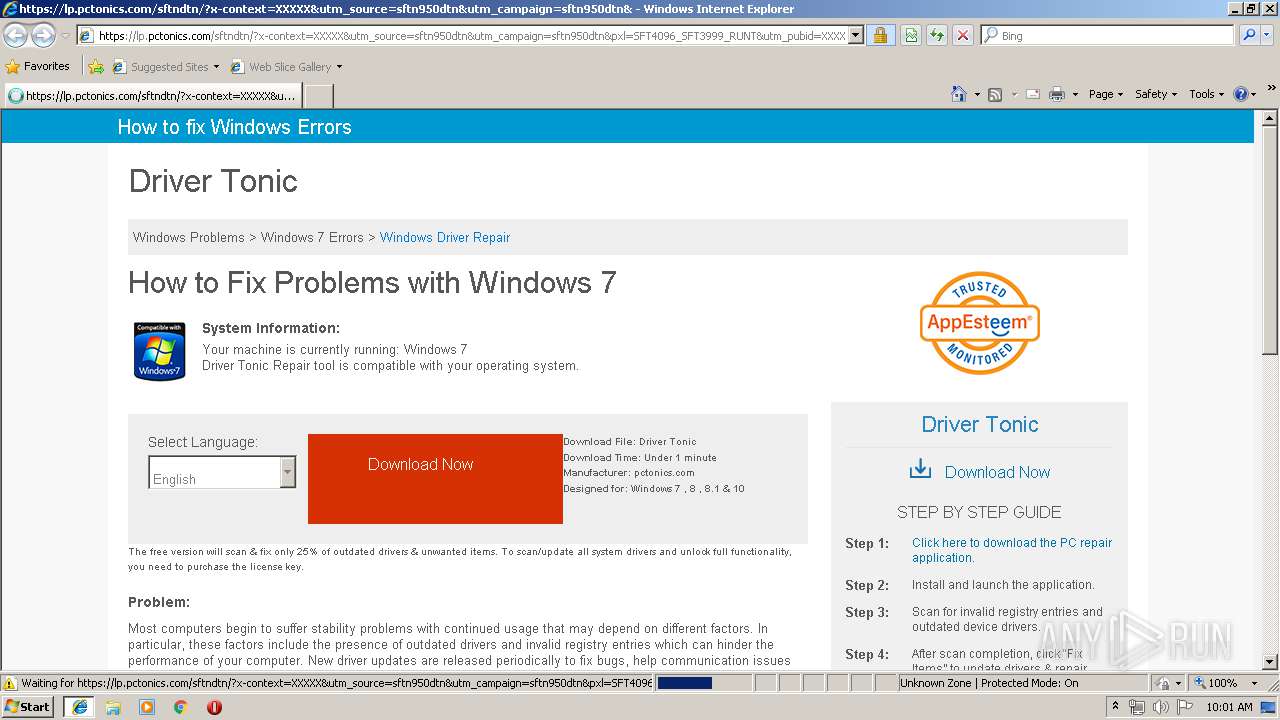Click the Action Center flag icon
The height and width of the screenshot is (720, 1280).
pos(1184,707)
